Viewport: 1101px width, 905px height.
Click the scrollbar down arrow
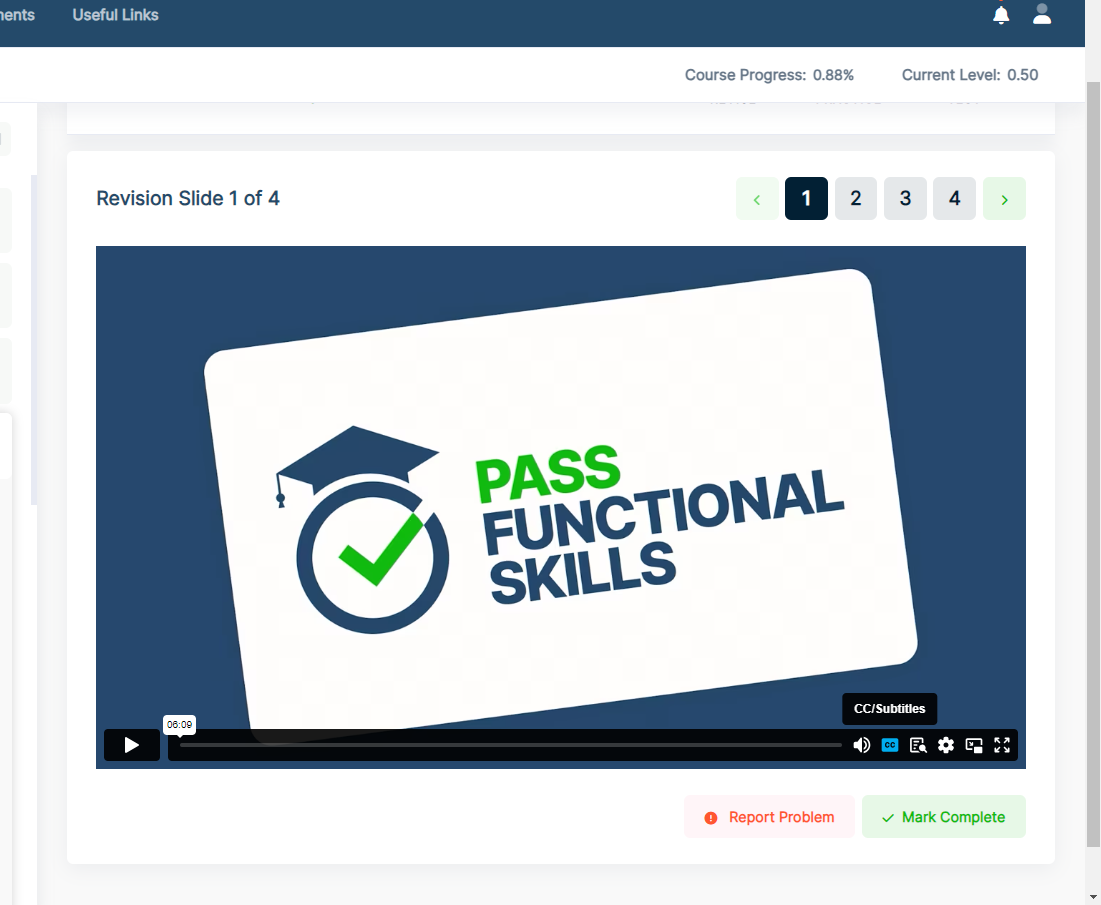coord(1093,897)
